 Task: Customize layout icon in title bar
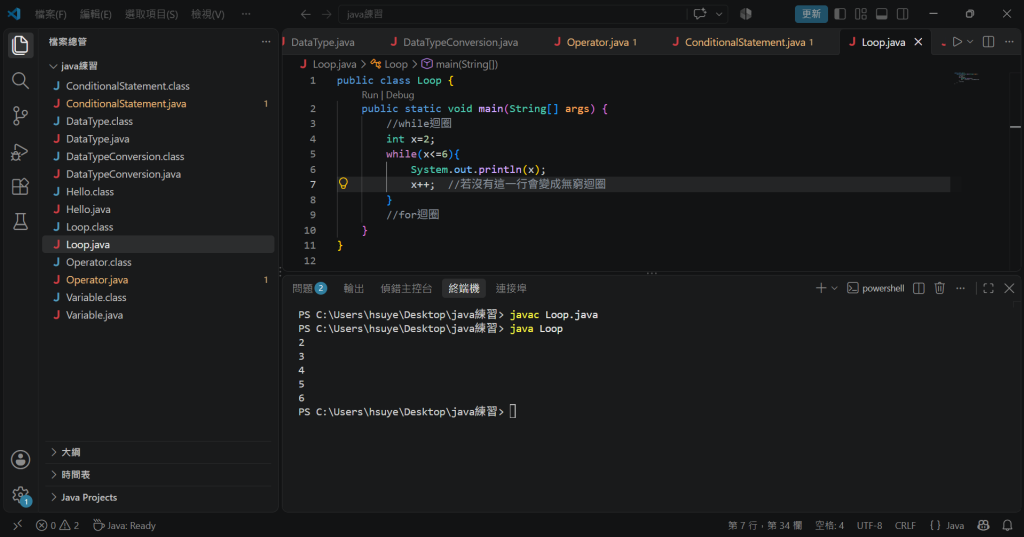tap(861, 14)
